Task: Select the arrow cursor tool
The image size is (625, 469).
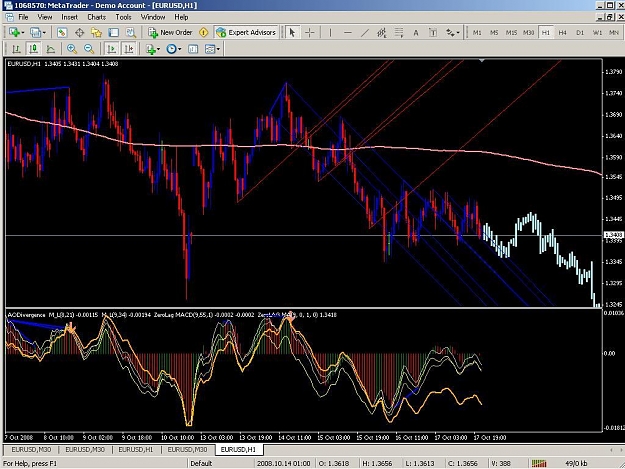Action: click(x=292, y=33)
